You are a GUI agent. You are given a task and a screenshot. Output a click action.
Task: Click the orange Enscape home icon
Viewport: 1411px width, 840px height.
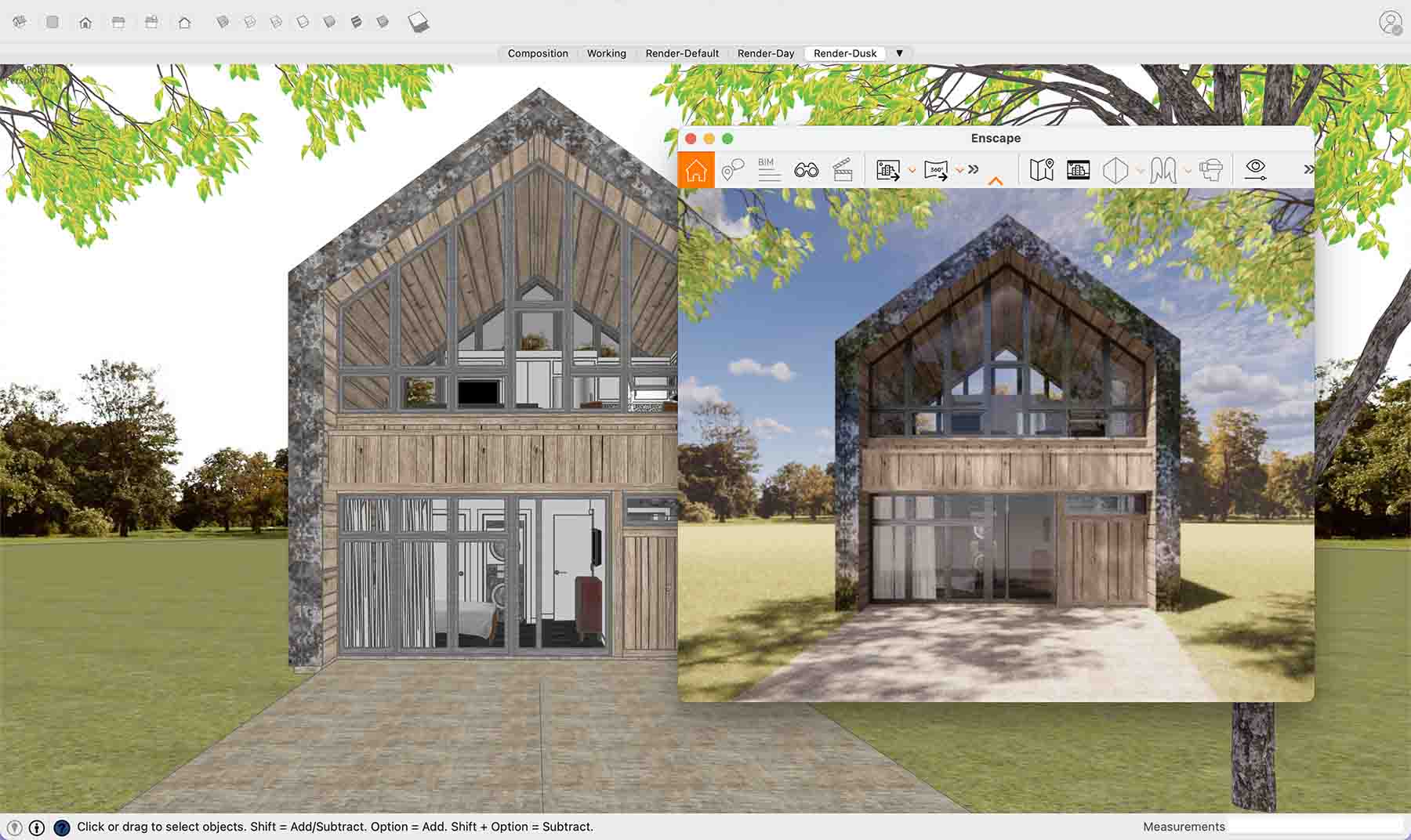click(x=697, y=169)
